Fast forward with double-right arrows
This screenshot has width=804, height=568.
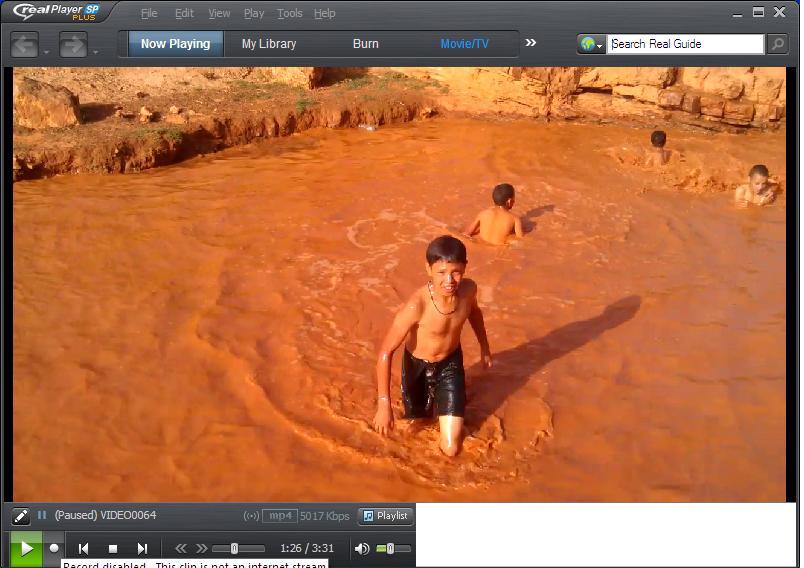point(201,548)
